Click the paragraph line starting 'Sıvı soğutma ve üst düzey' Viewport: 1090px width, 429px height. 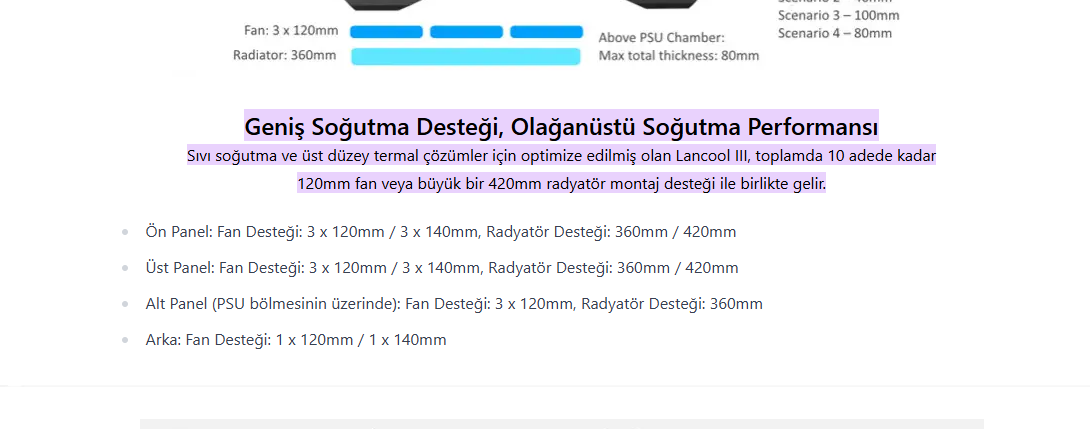tap(562, 156)
